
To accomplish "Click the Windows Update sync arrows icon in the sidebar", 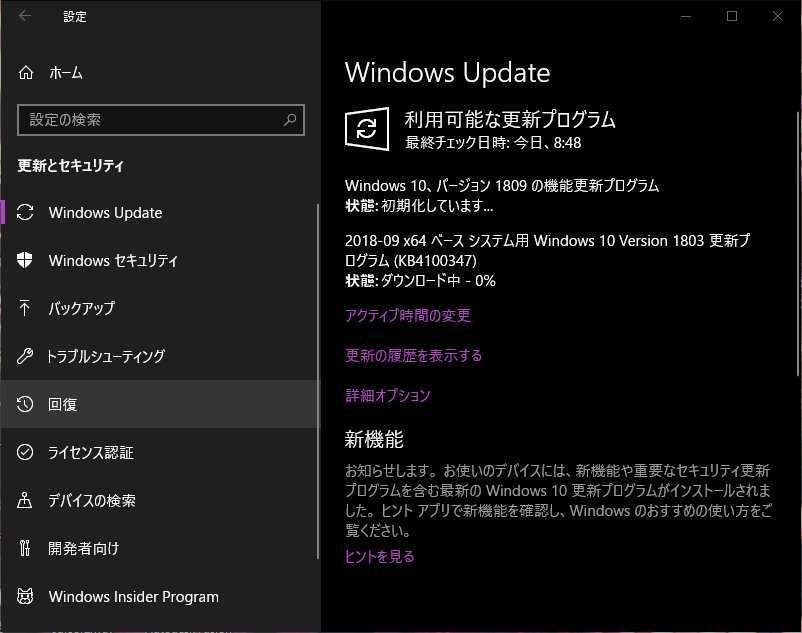I will pos(25,212).
